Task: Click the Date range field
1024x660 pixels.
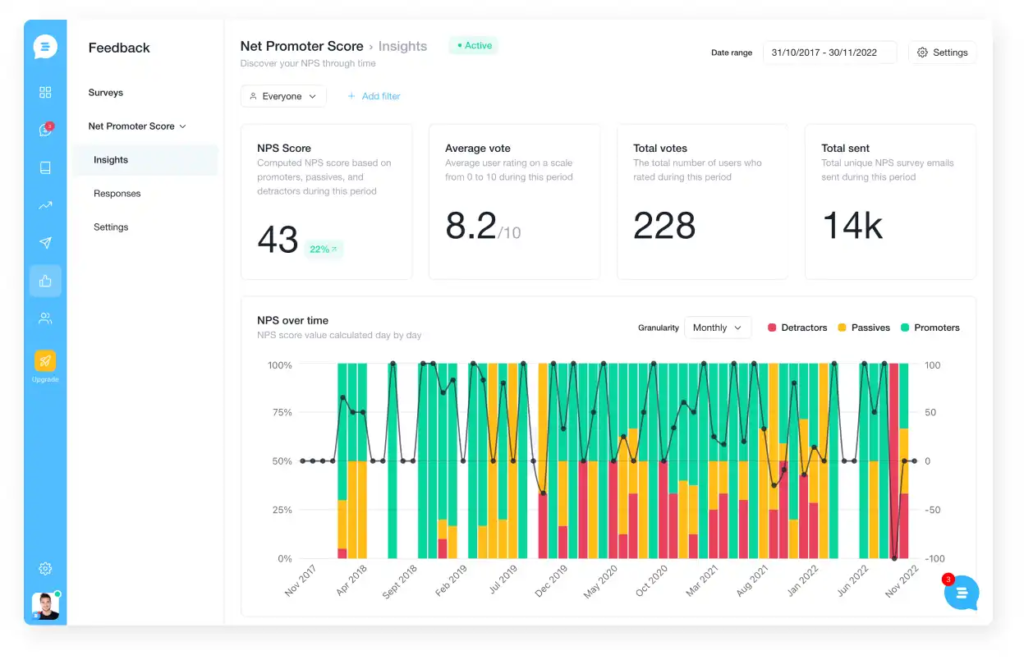Action: [x=829, y=52]
